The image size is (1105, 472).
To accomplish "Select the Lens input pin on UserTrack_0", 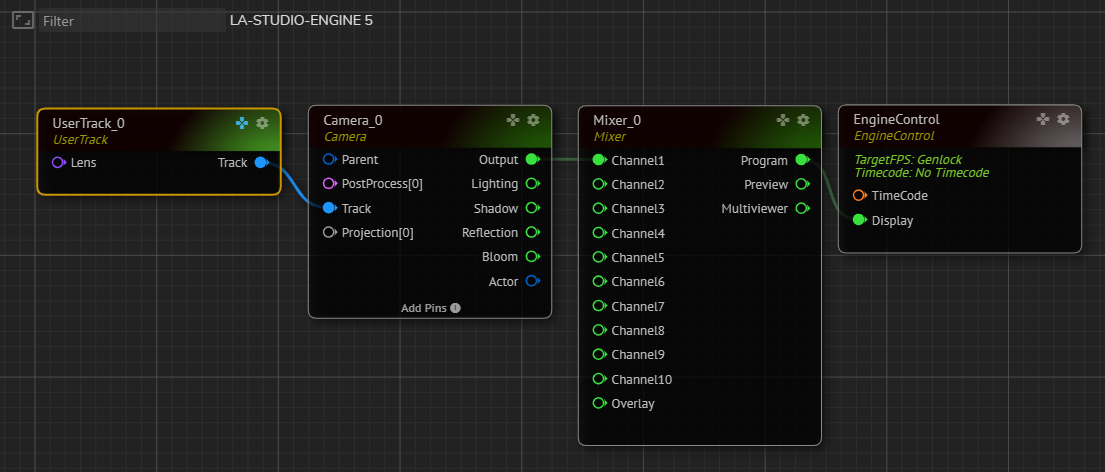I will pyautogui.click(x=58, y=162).
